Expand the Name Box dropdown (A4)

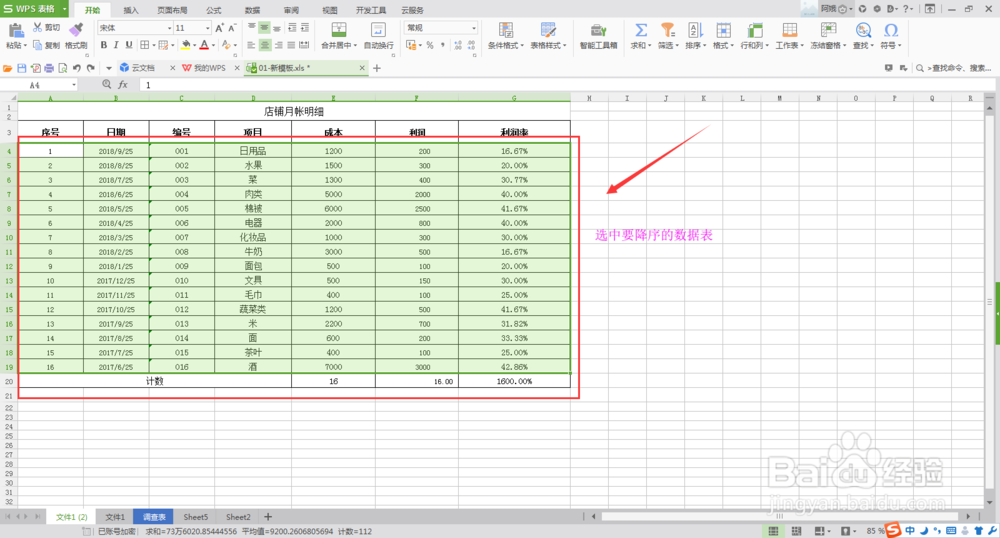(74, 85)
